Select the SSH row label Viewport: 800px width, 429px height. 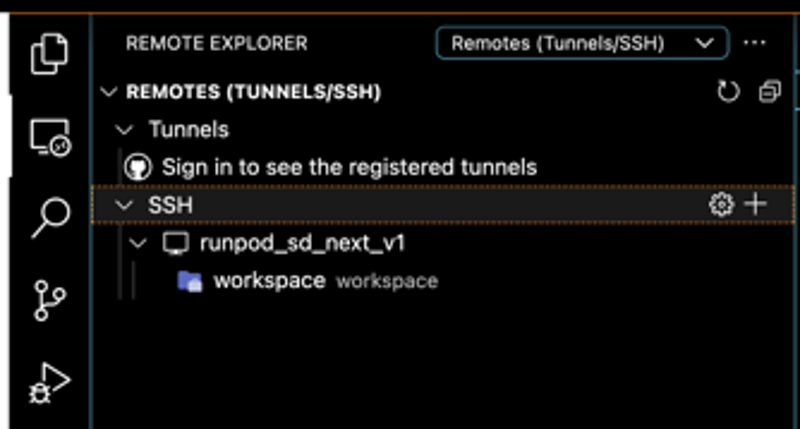[170, 206]
